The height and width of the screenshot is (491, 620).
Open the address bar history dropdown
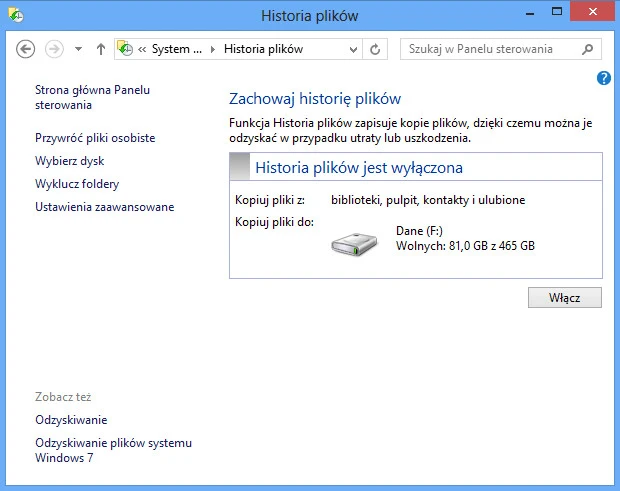353,49
